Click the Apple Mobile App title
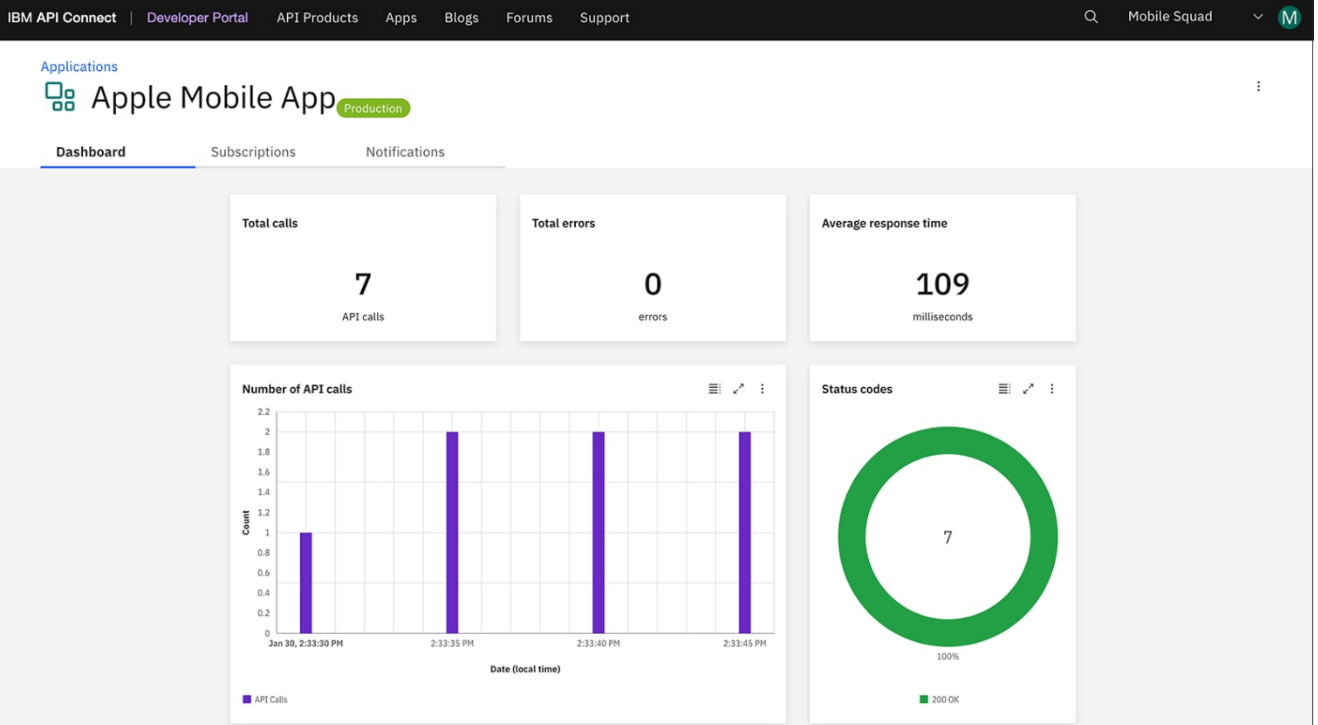 point(213,97)
